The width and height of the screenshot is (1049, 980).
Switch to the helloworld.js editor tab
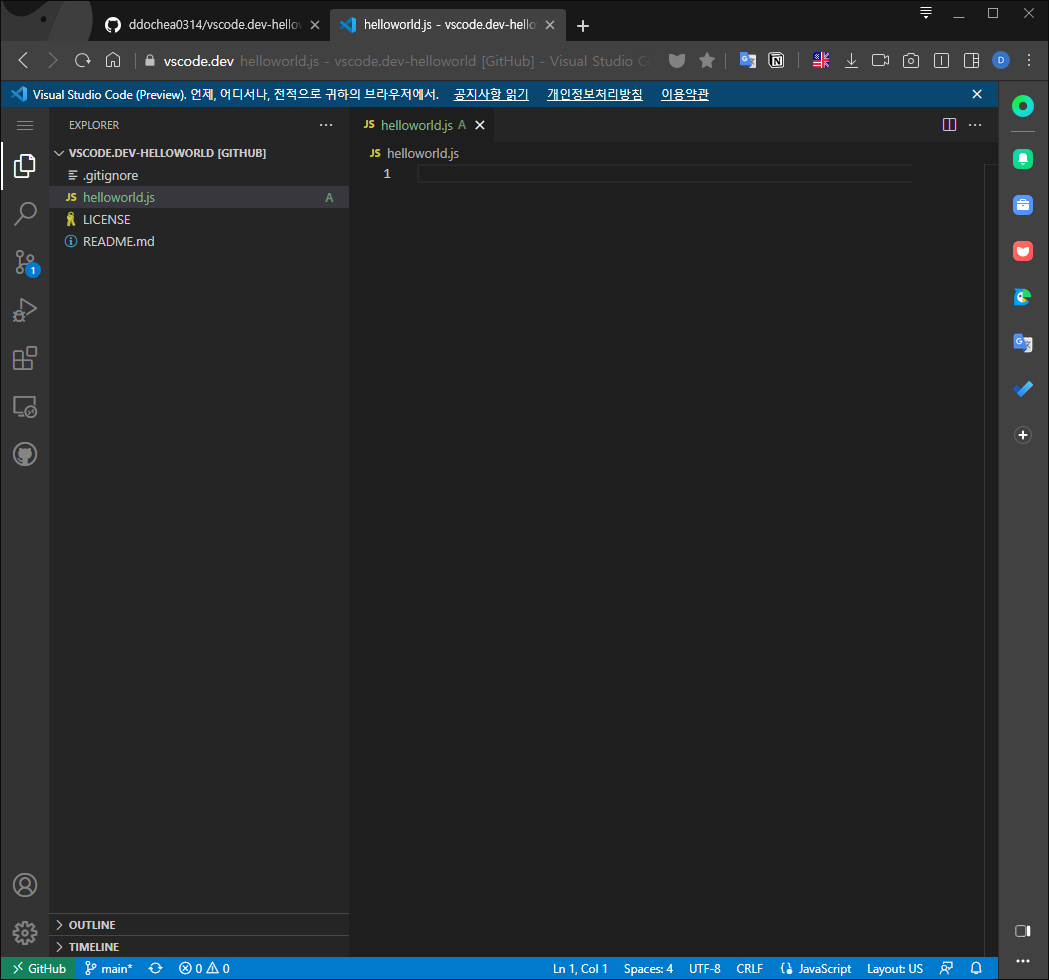421,125
